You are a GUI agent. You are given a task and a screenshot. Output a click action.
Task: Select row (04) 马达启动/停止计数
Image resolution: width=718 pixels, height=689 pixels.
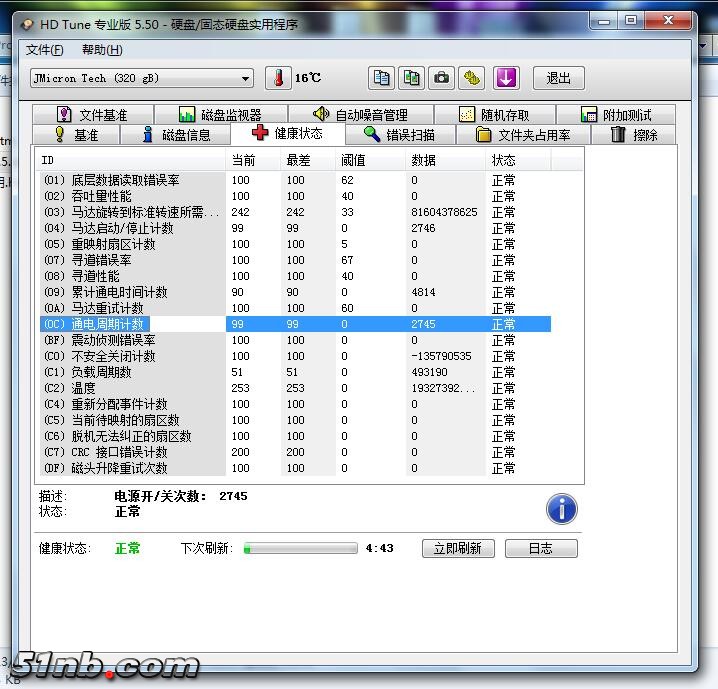[x=295, y=228]
